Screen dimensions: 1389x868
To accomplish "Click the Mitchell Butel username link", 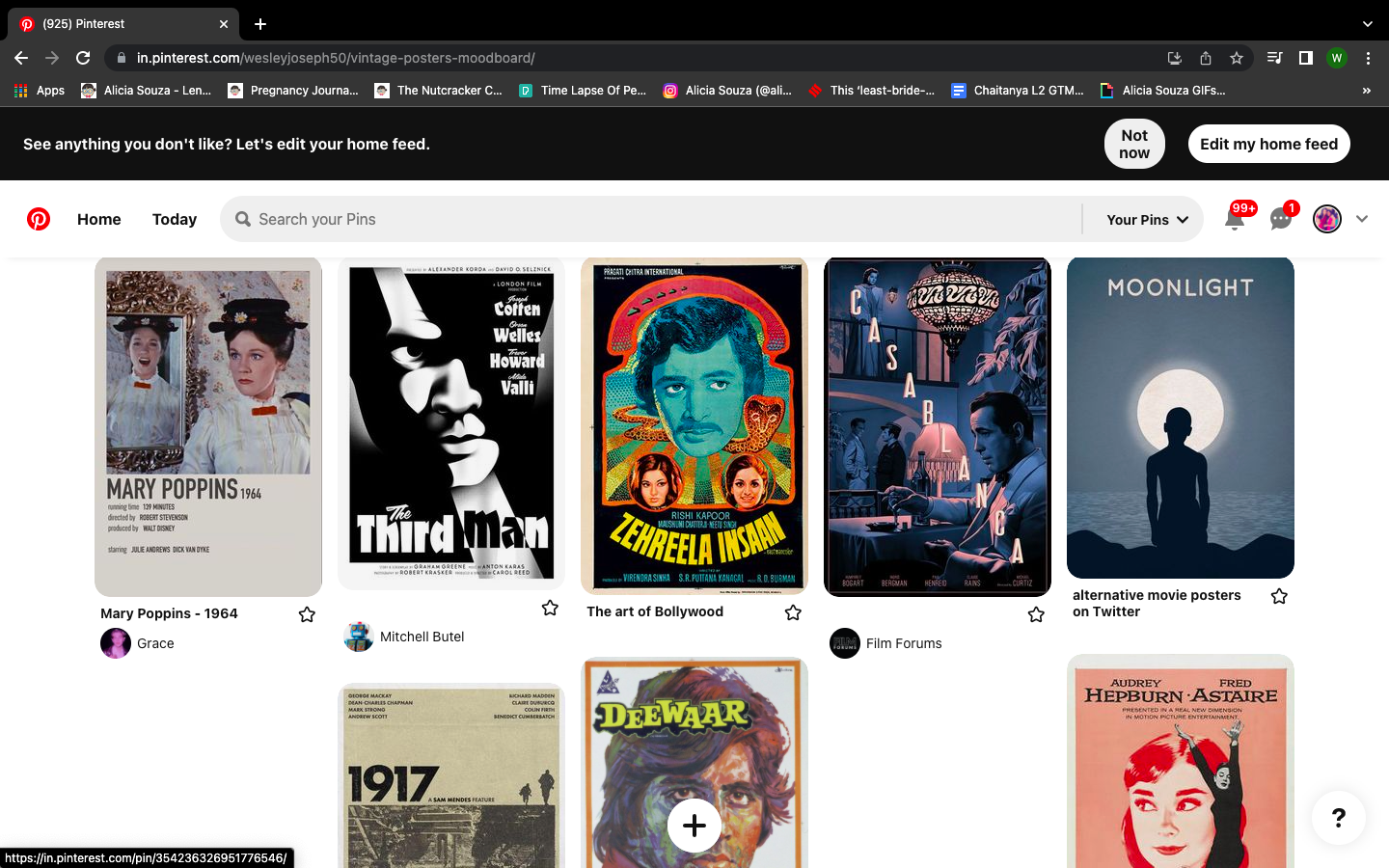I will tap(422, 637).
